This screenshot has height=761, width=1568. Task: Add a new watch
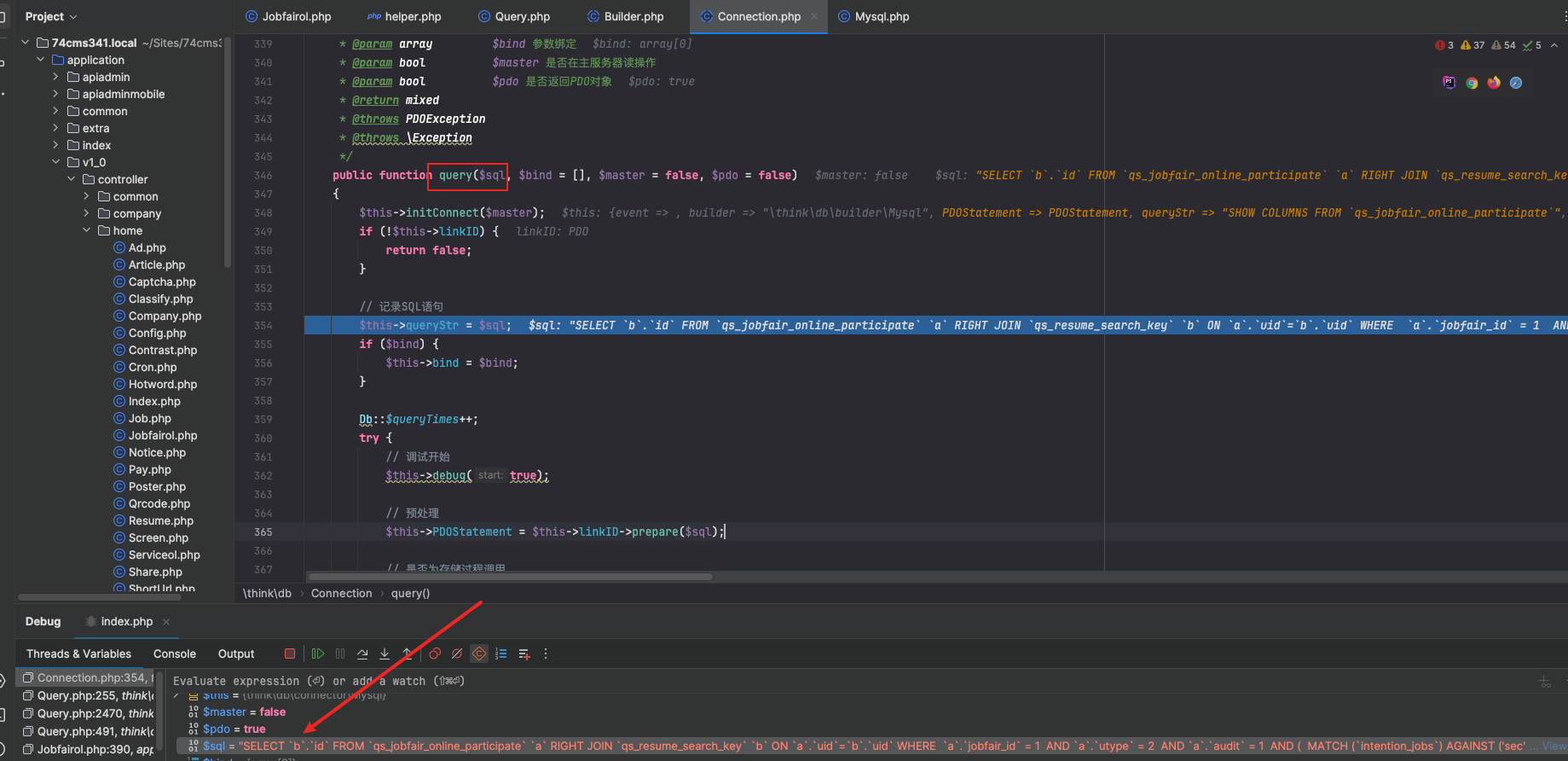(x=524, y=654)
